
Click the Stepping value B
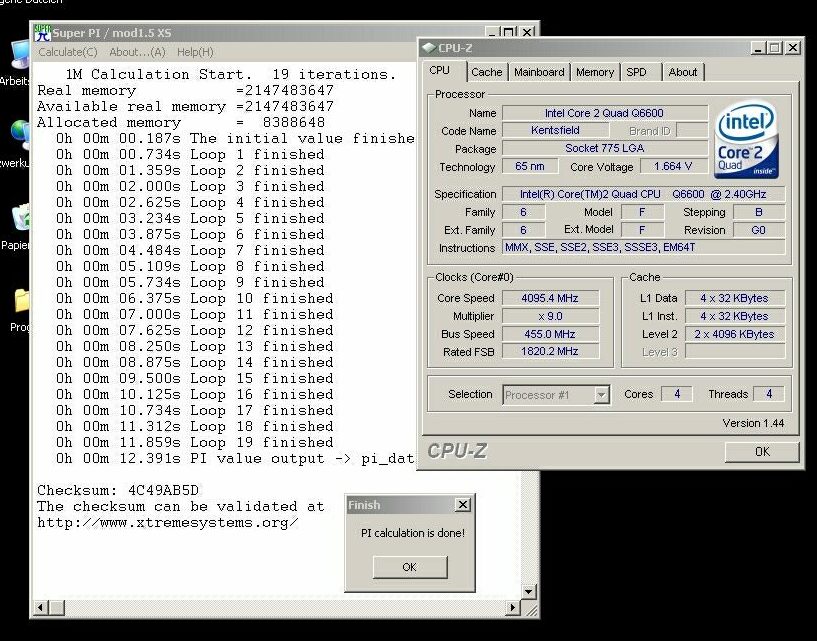point(759,212)
